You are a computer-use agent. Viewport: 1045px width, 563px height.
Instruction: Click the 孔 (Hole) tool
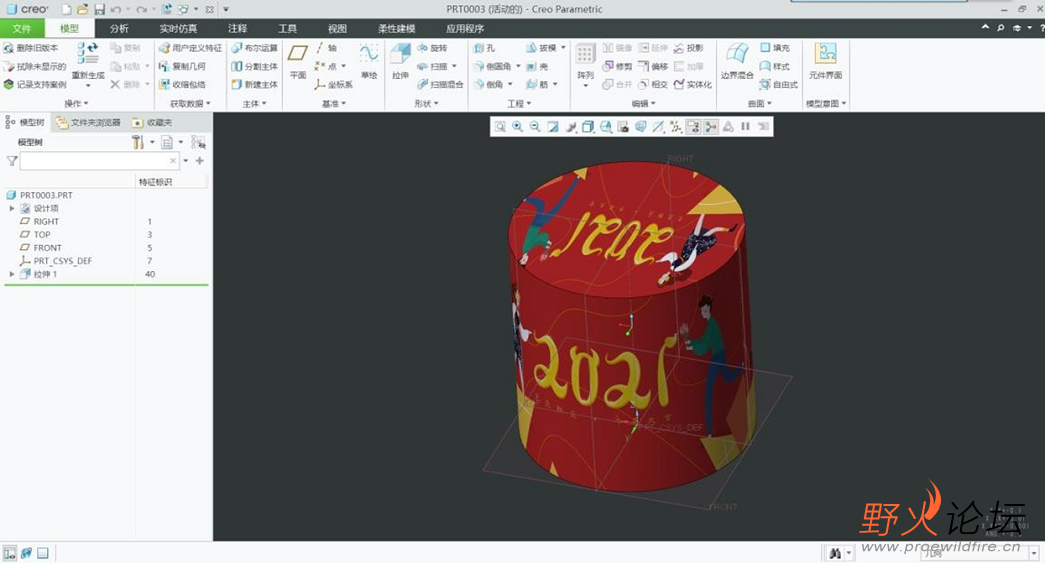tap(485, 48)
